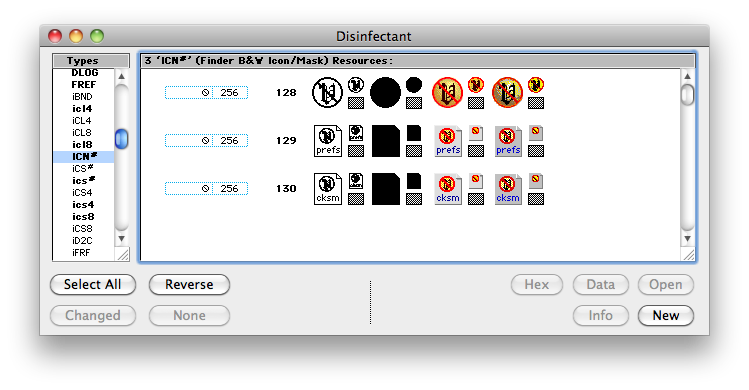Select the icl4 resource type
The image size is (749, 390).
tap(84, 108)
